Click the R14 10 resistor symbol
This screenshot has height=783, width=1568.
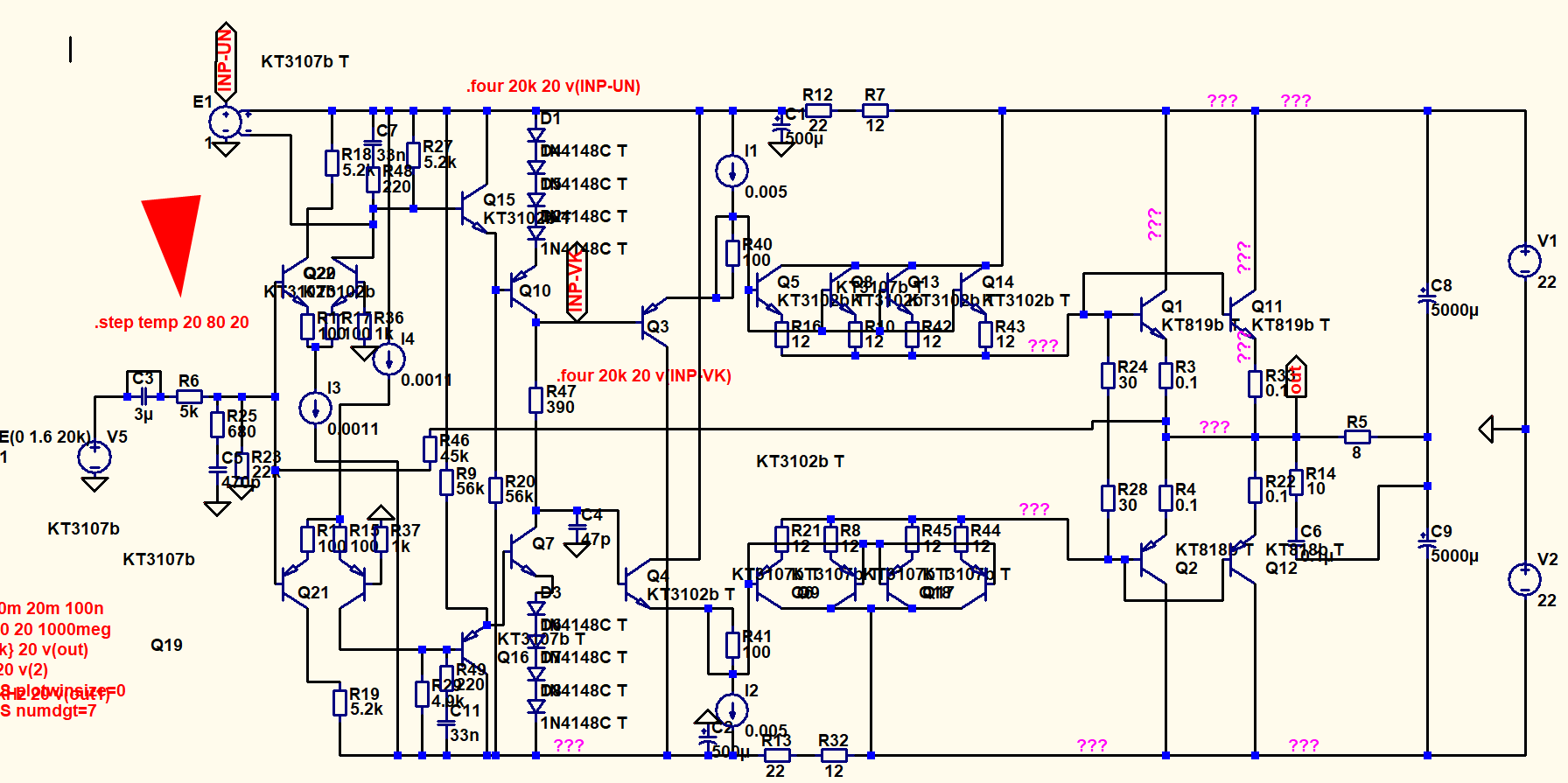click(1296, 481)
